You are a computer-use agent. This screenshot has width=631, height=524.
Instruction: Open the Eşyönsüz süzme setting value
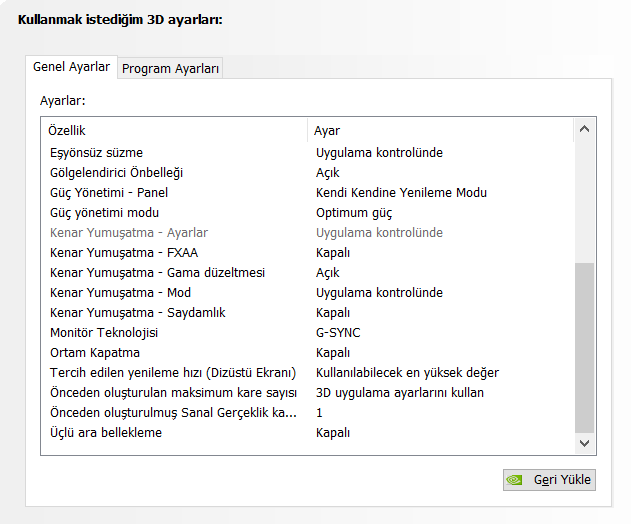[x=379, y=153]
